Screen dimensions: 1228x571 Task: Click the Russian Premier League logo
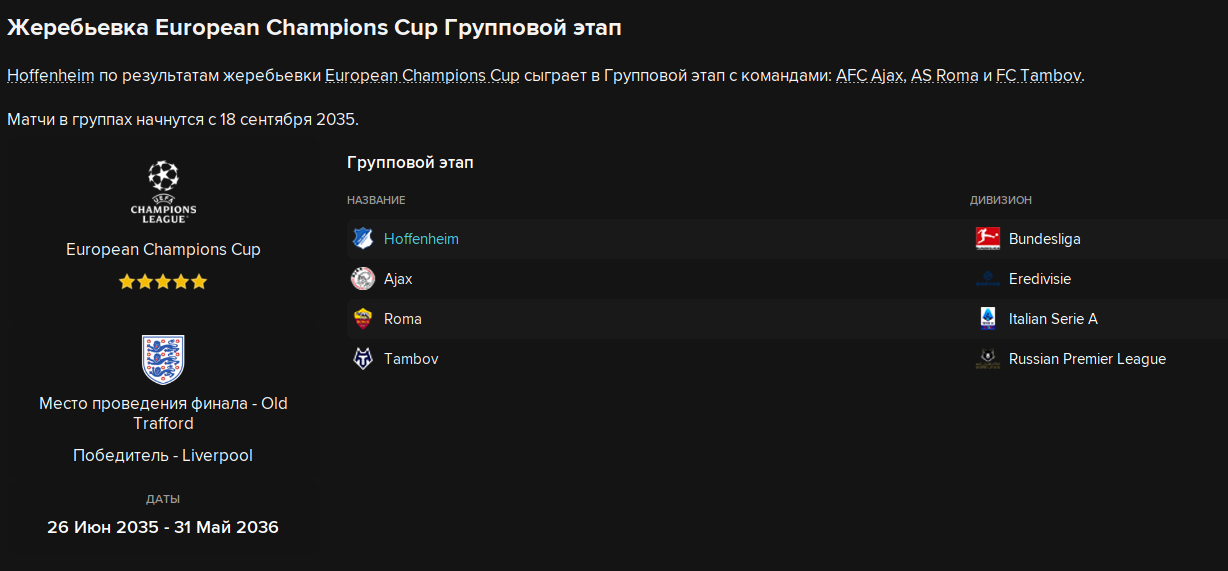[x=988, y=359]
